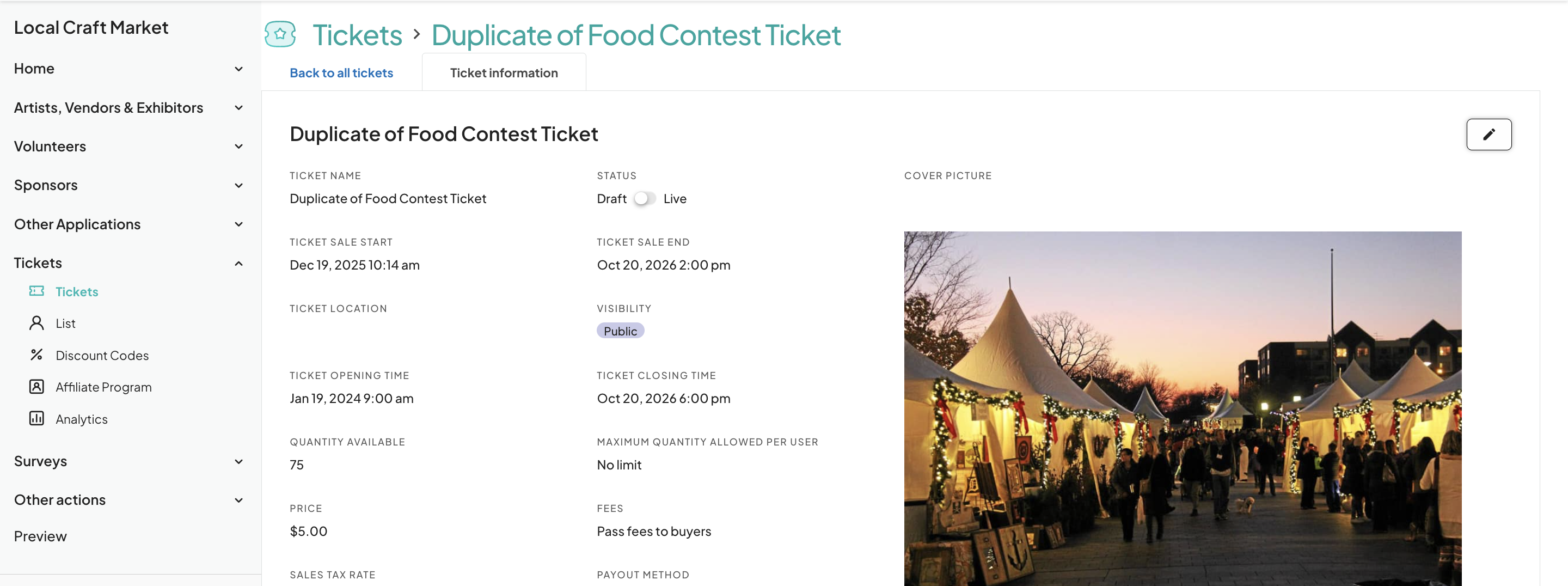Go back to all tickets

[341, 73]
